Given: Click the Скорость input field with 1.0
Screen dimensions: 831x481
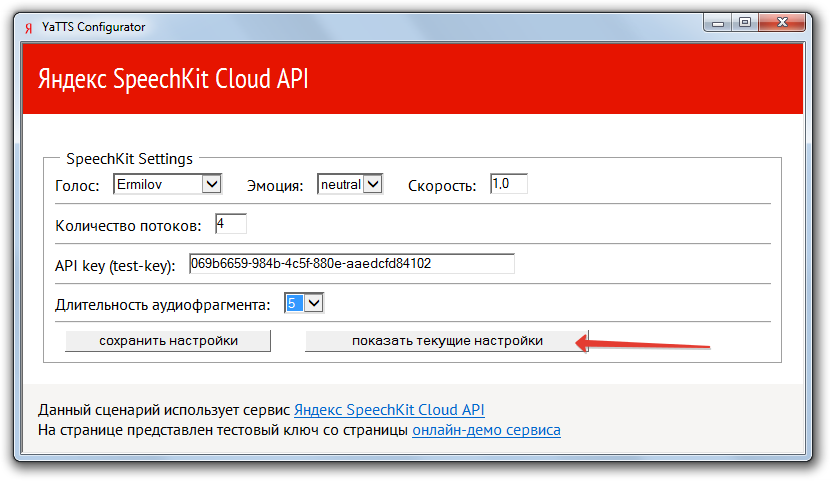Looking at the screenshot, I should tap(509, 184).
